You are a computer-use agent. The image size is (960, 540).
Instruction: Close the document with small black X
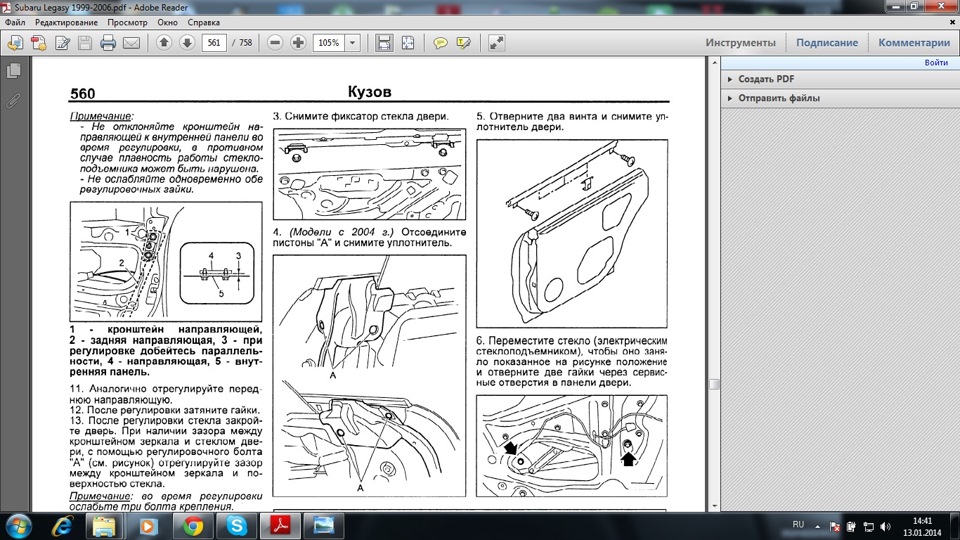pos(952,22)
